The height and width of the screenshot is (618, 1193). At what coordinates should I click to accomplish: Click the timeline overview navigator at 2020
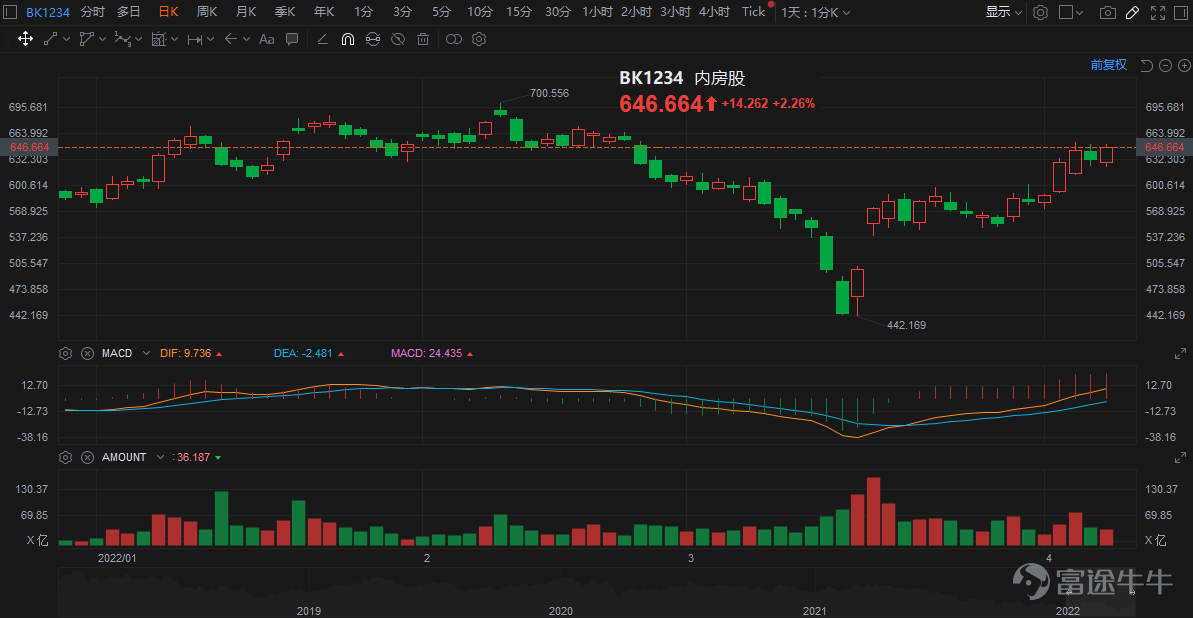[x=561, y=611]
